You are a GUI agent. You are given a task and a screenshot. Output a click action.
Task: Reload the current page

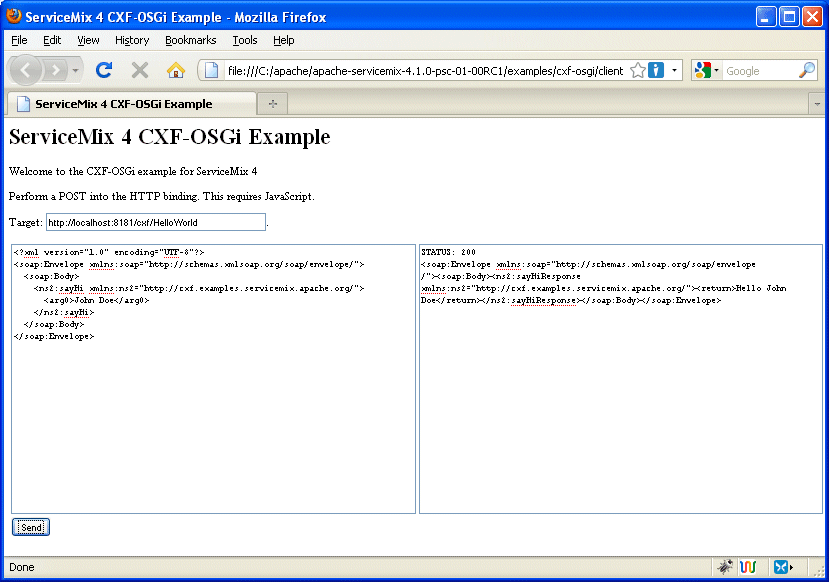tap(104, 70)
